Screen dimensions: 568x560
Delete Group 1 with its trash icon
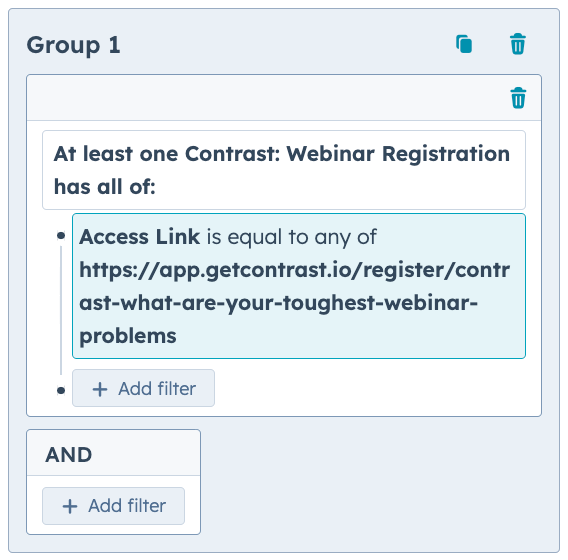coord(518,44)
